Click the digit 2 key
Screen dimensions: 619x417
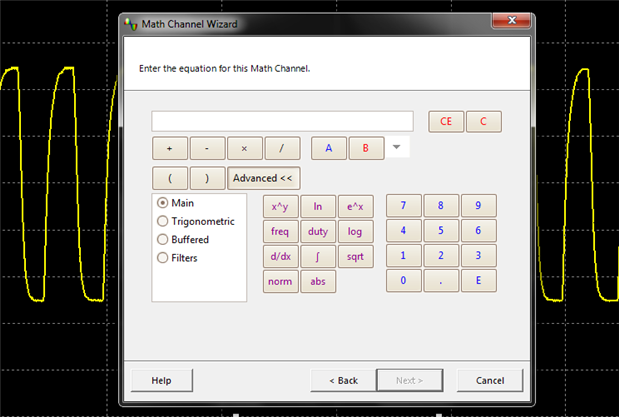pyautogui.click(x=441, y=255)
